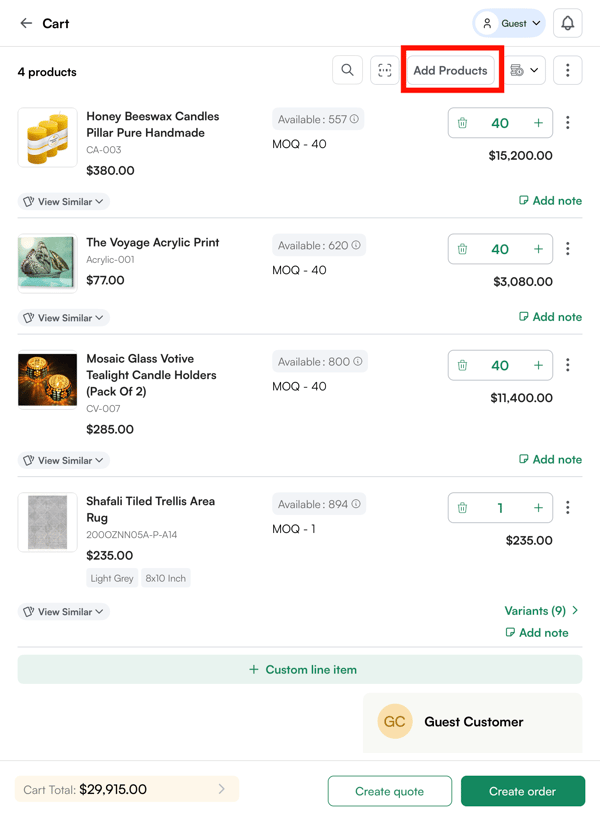Add a Custom line item
Image resolution: width=600 pixels, height=821 pixels.
tap(300, 670)
